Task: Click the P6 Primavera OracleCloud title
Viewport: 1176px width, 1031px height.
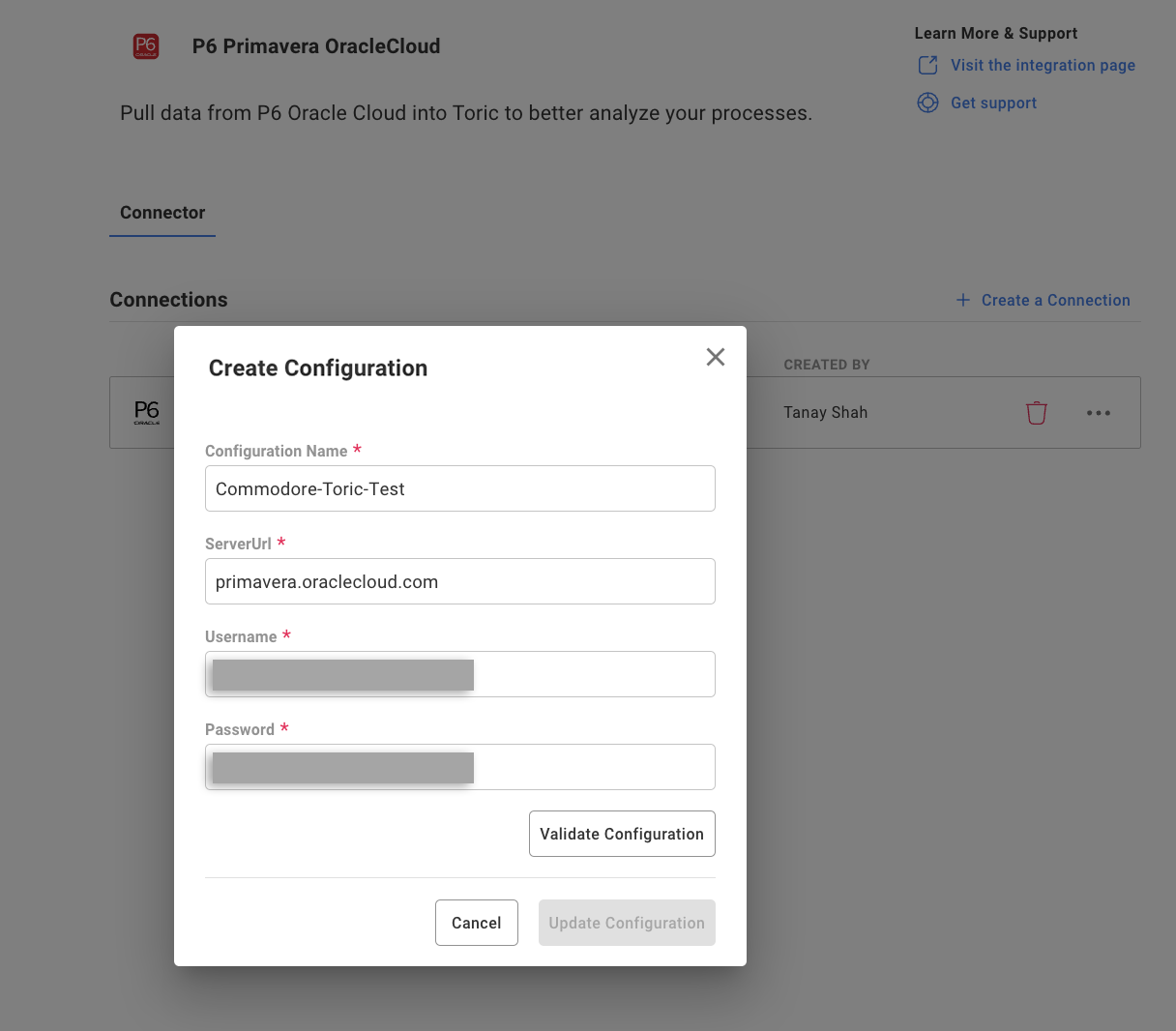Action: [316, 46]
